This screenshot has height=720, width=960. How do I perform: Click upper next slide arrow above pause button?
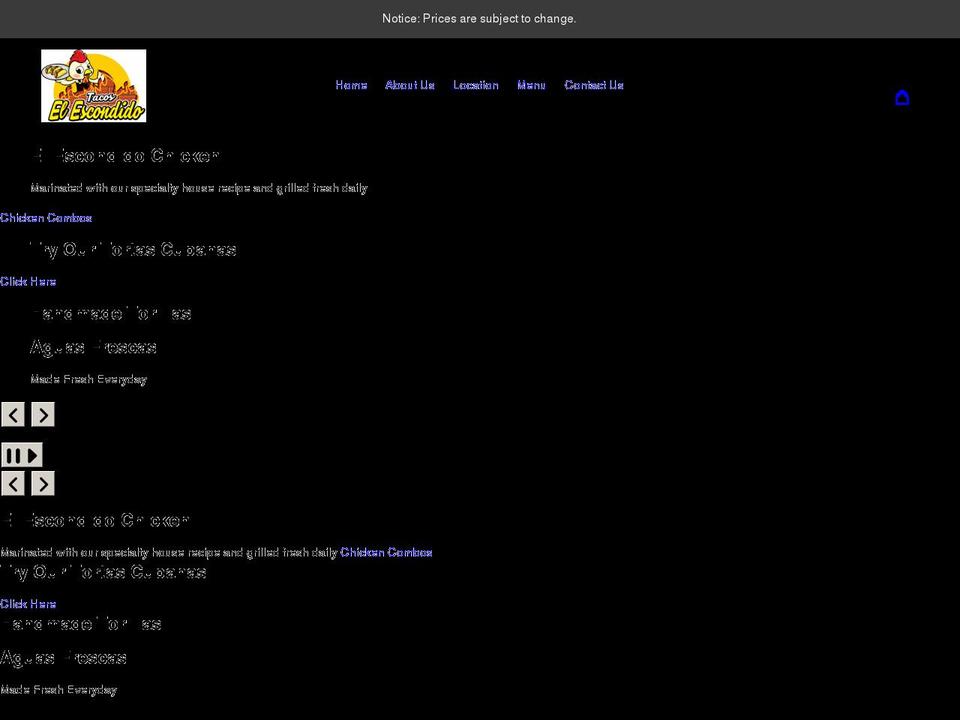click(x=43, y=414)
